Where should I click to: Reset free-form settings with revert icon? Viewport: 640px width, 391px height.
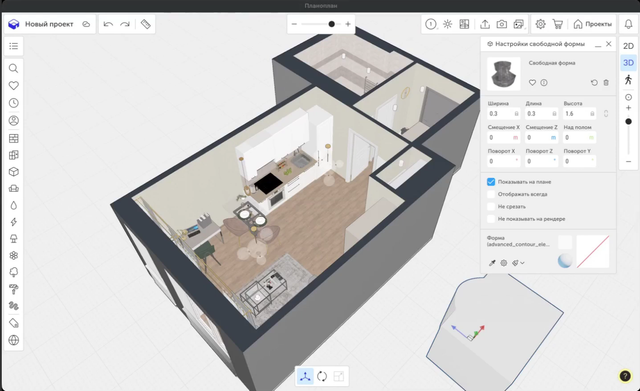pyautogui.click(x=594, y=82)
